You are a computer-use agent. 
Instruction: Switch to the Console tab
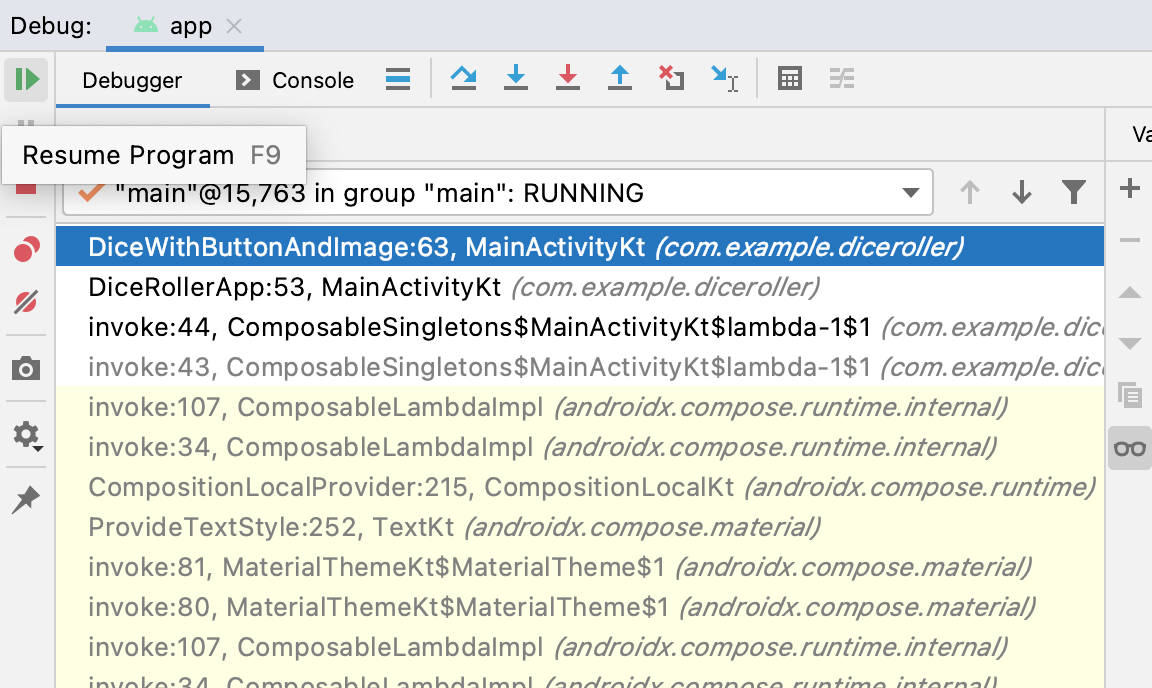(x=296, y=80)
